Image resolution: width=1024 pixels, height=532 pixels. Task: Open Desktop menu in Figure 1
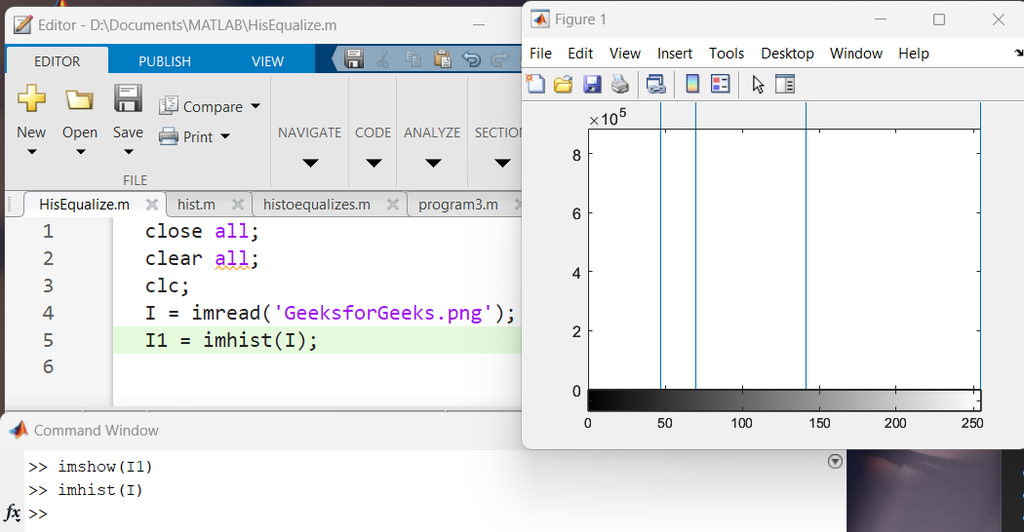pyautogui.click(x=788, y=54)
